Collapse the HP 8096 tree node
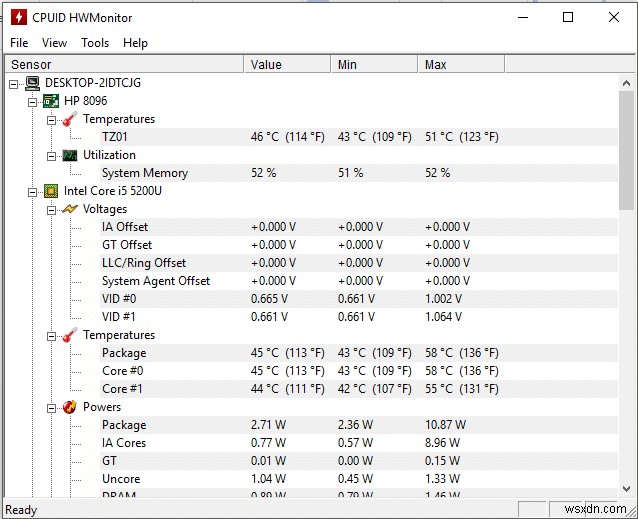 point(33,101)
